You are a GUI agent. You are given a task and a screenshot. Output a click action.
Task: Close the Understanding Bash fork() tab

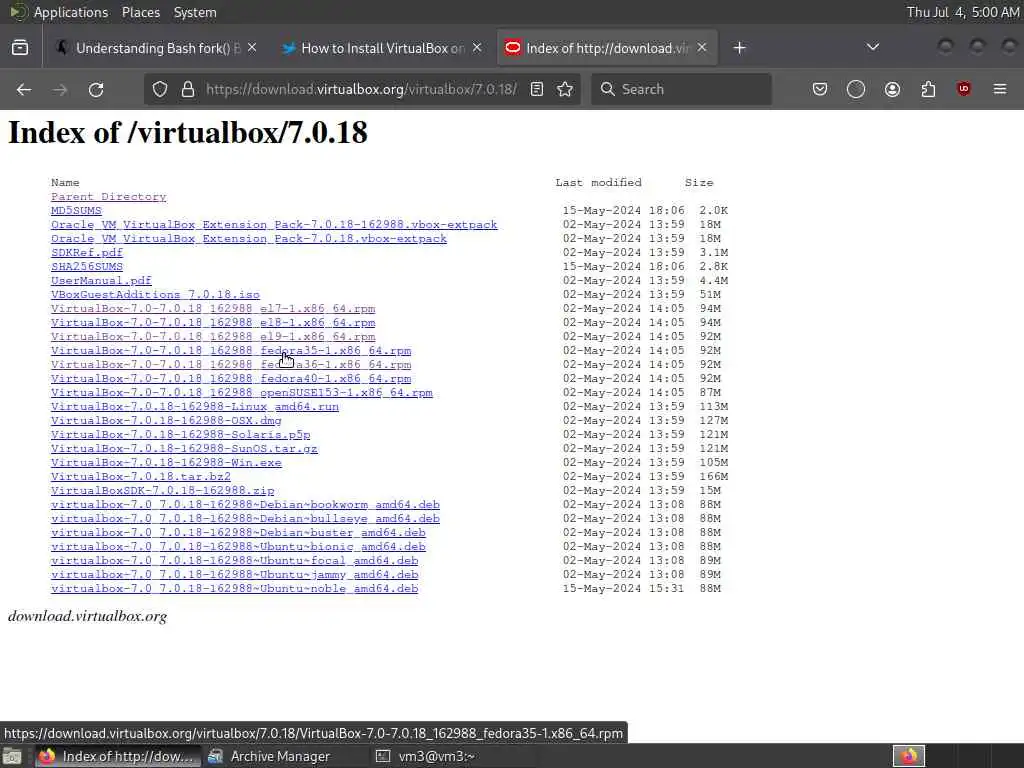click(x=252, y=48)
